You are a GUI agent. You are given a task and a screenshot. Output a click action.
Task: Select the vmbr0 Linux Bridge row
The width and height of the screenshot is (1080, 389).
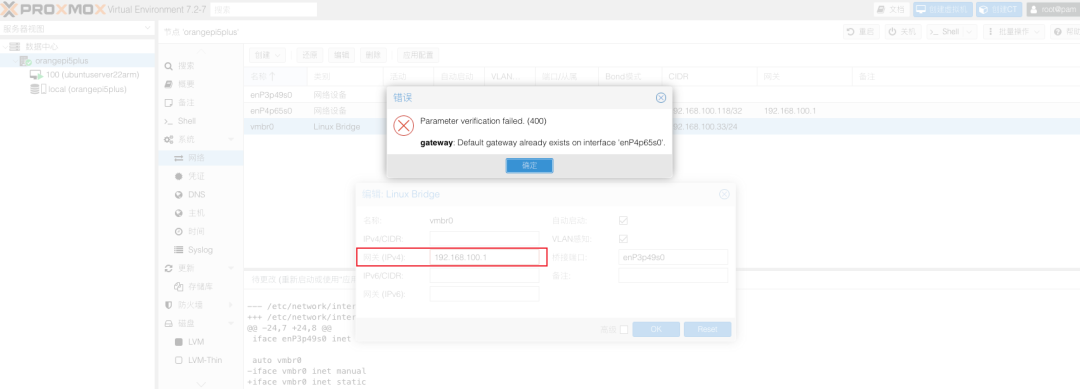tap(662, 127)
